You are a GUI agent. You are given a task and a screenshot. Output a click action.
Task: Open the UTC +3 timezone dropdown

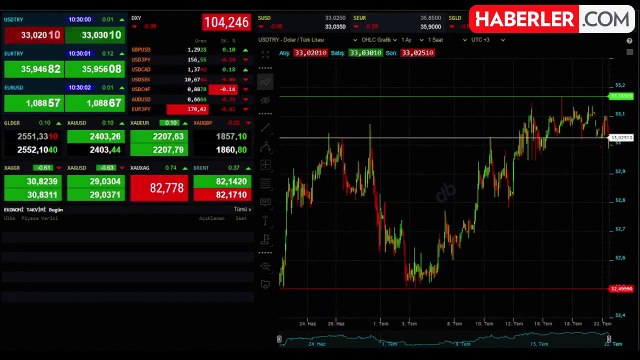[488, 40]
